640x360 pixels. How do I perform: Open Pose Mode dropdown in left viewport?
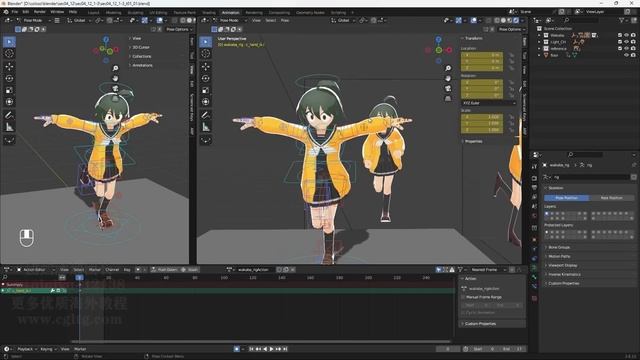pos(34,20)
